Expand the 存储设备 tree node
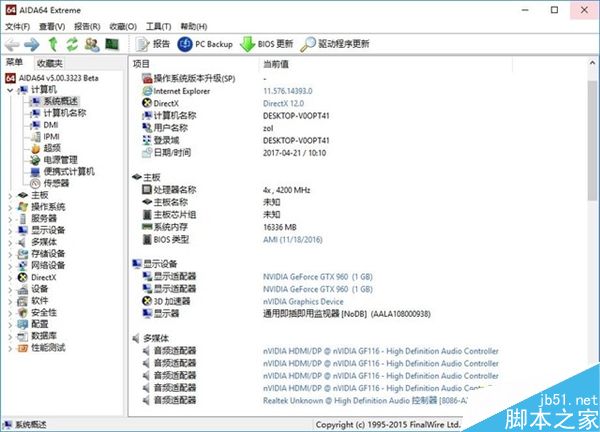The image size is (600, 432). 10,254
